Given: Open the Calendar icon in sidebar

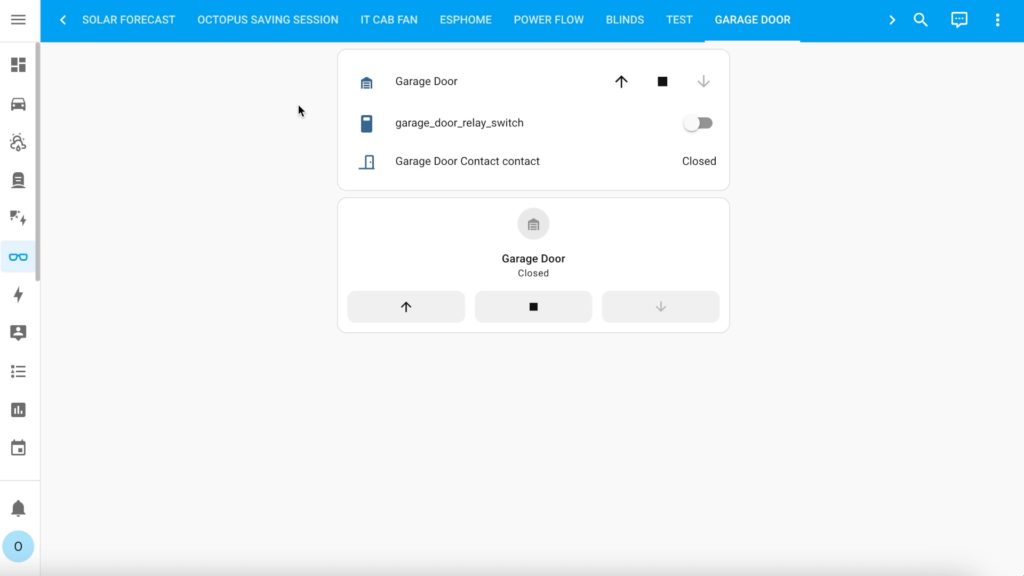Looking at the screenshot, I should point(18,448).
